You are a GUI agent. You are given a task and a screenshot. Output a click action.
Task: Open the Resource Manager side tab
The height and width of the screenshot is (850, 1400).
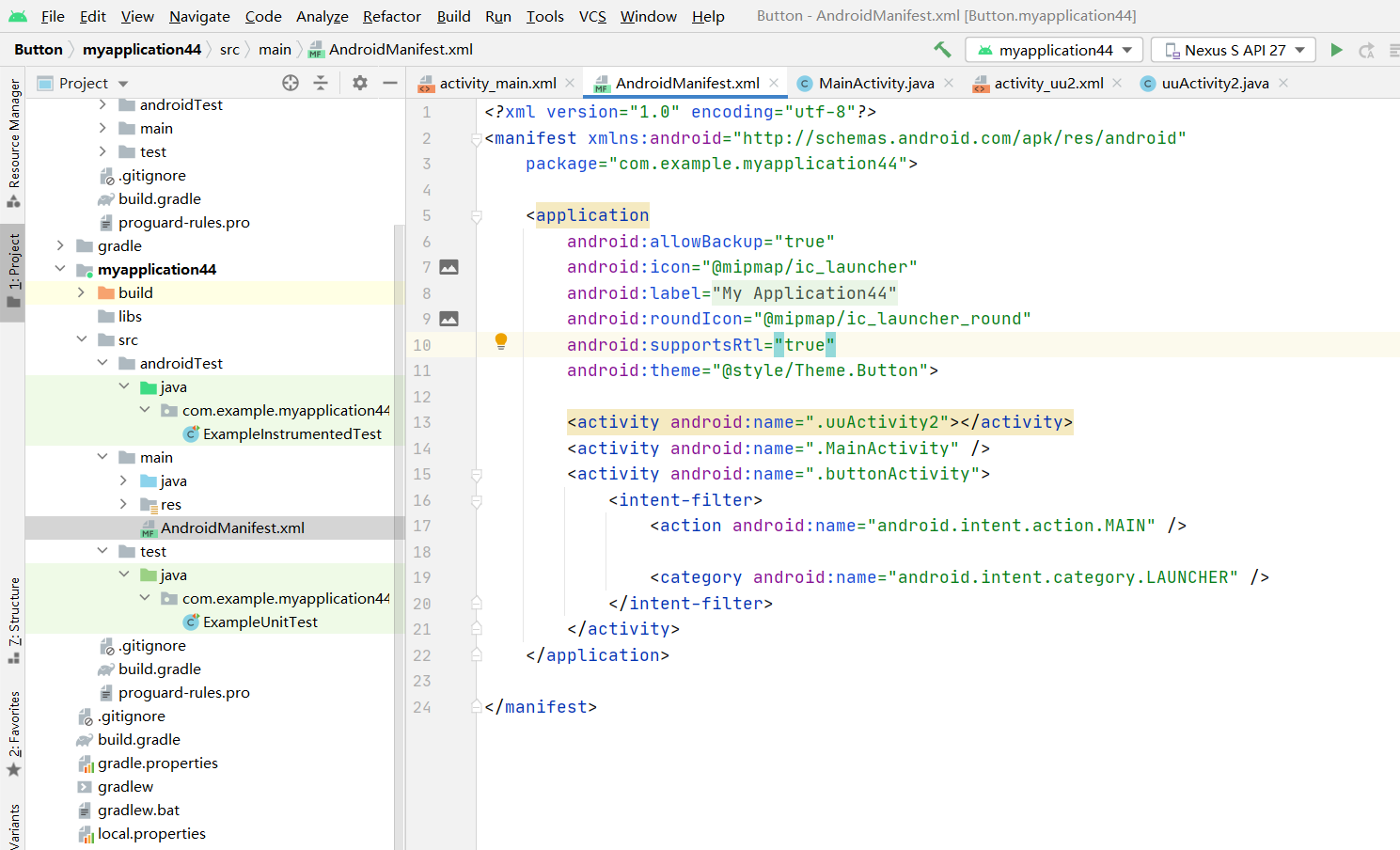[13, 143]
